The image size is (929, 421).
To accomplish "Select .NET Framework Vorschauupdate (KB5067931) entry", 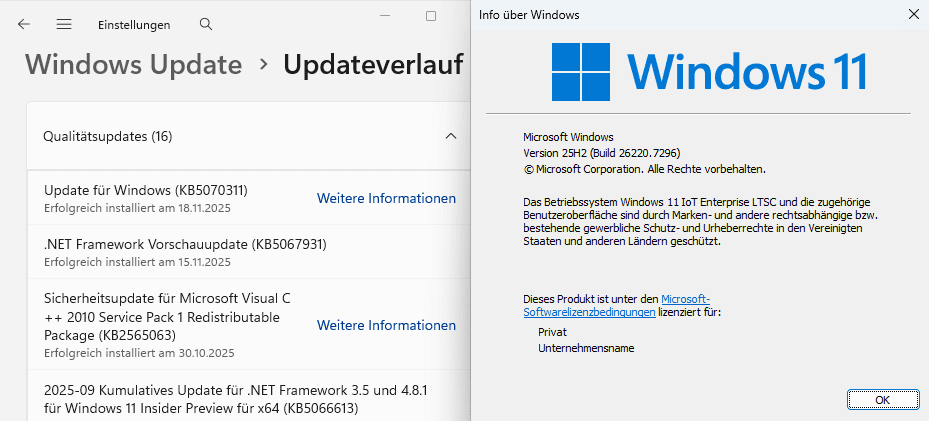I will tap(249, 252).
